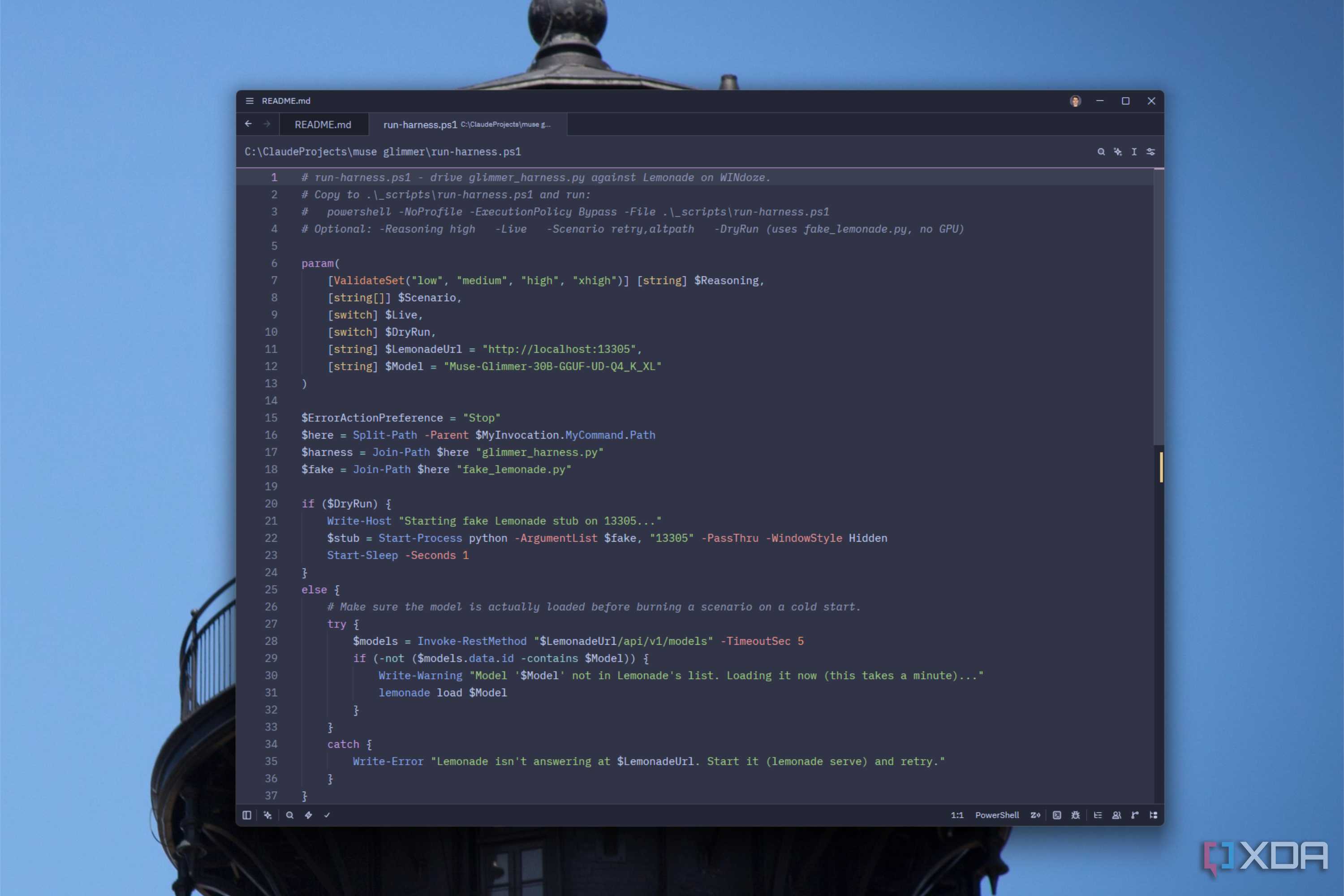Screen dimensions: 1344x896
Task: Change language via the PowerShell label
Action: (x=997, y=815)
